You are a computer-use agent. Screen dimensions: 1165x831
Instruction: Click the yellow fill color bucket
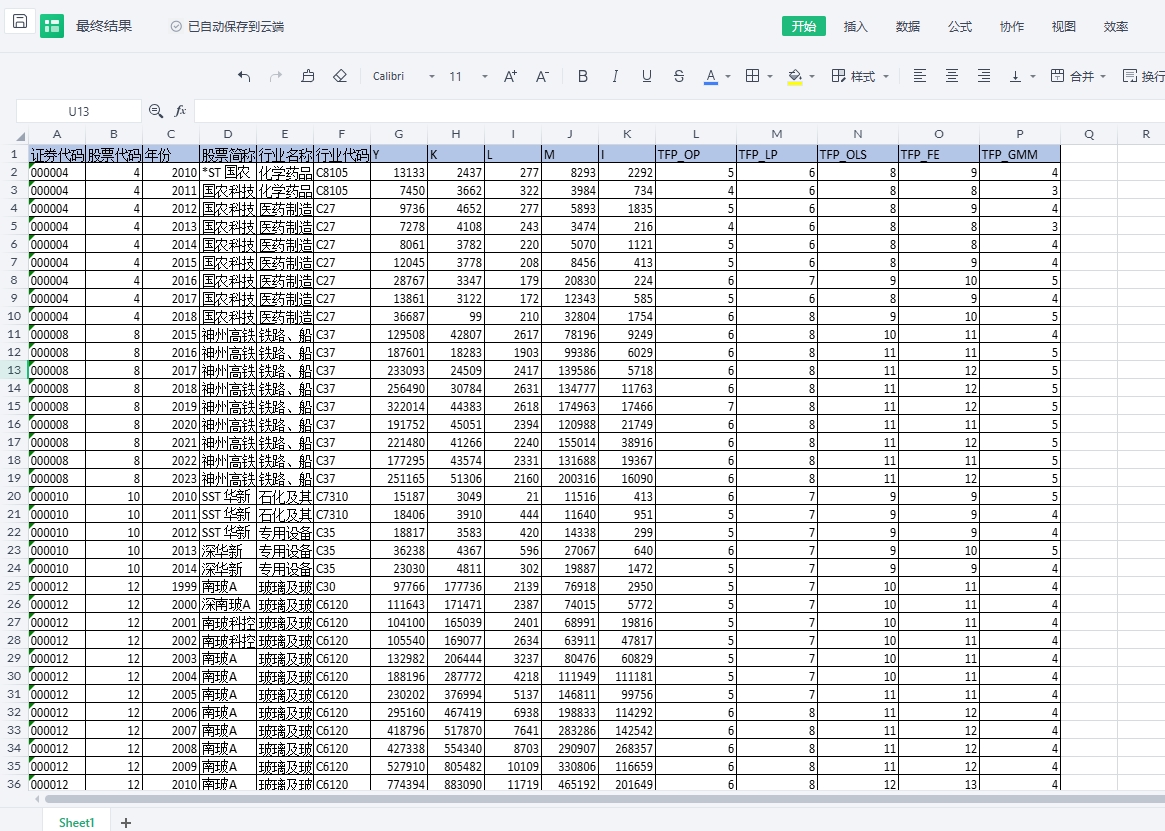pyautogui.click(x=795, y=76)
